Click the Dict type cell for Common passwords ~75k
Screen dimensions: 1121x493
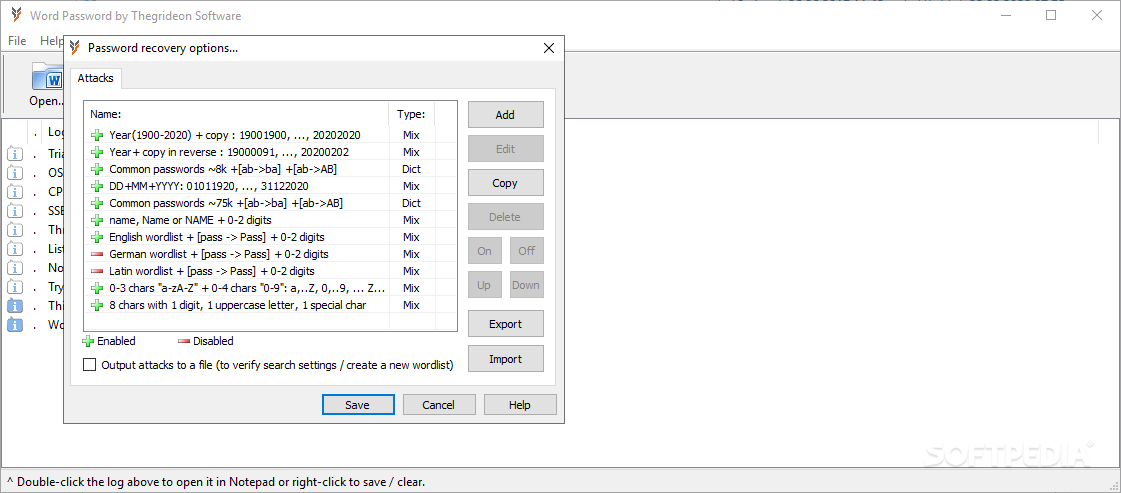(411, 203)
